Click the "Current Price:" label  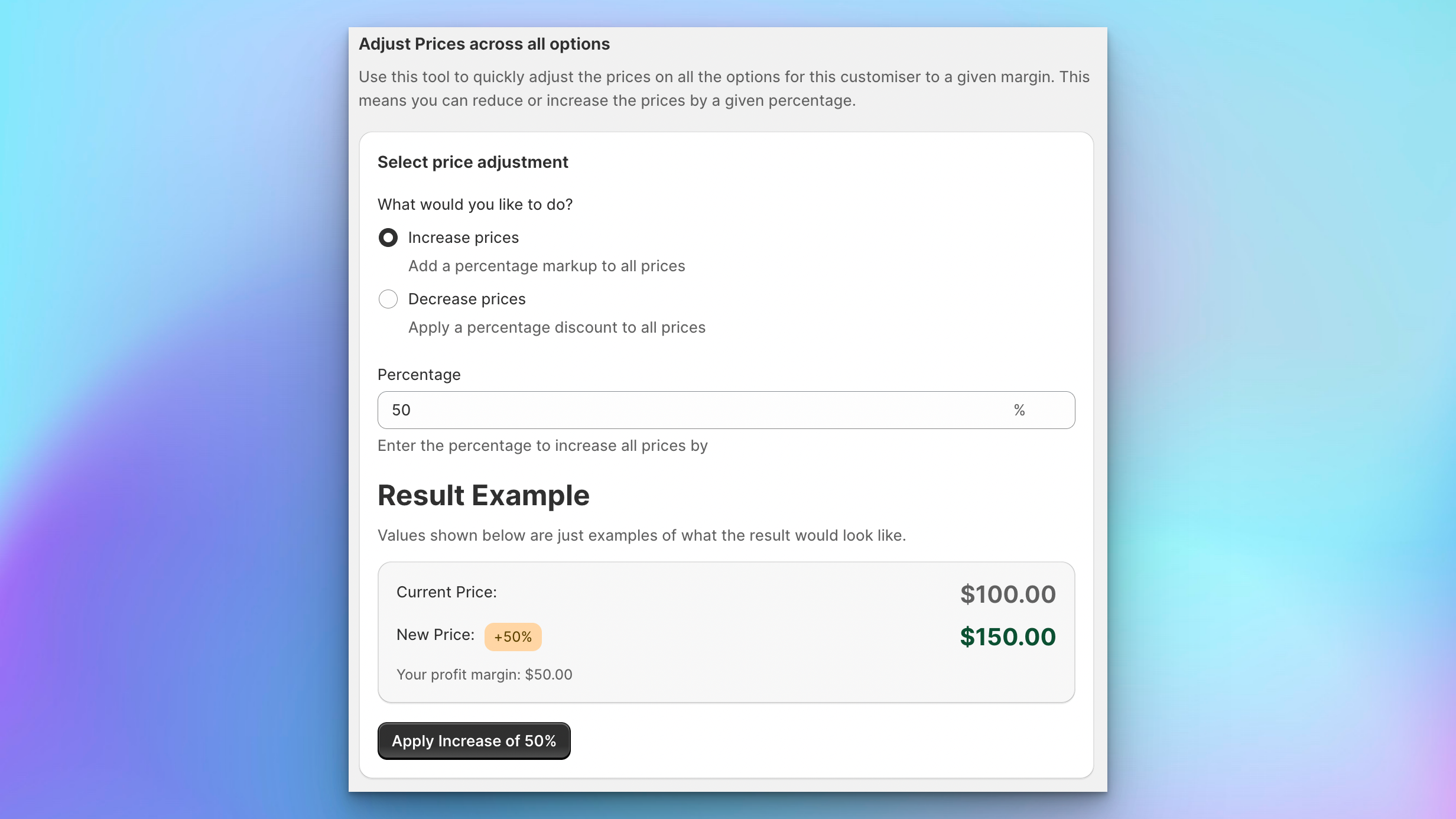pos(447,592)
